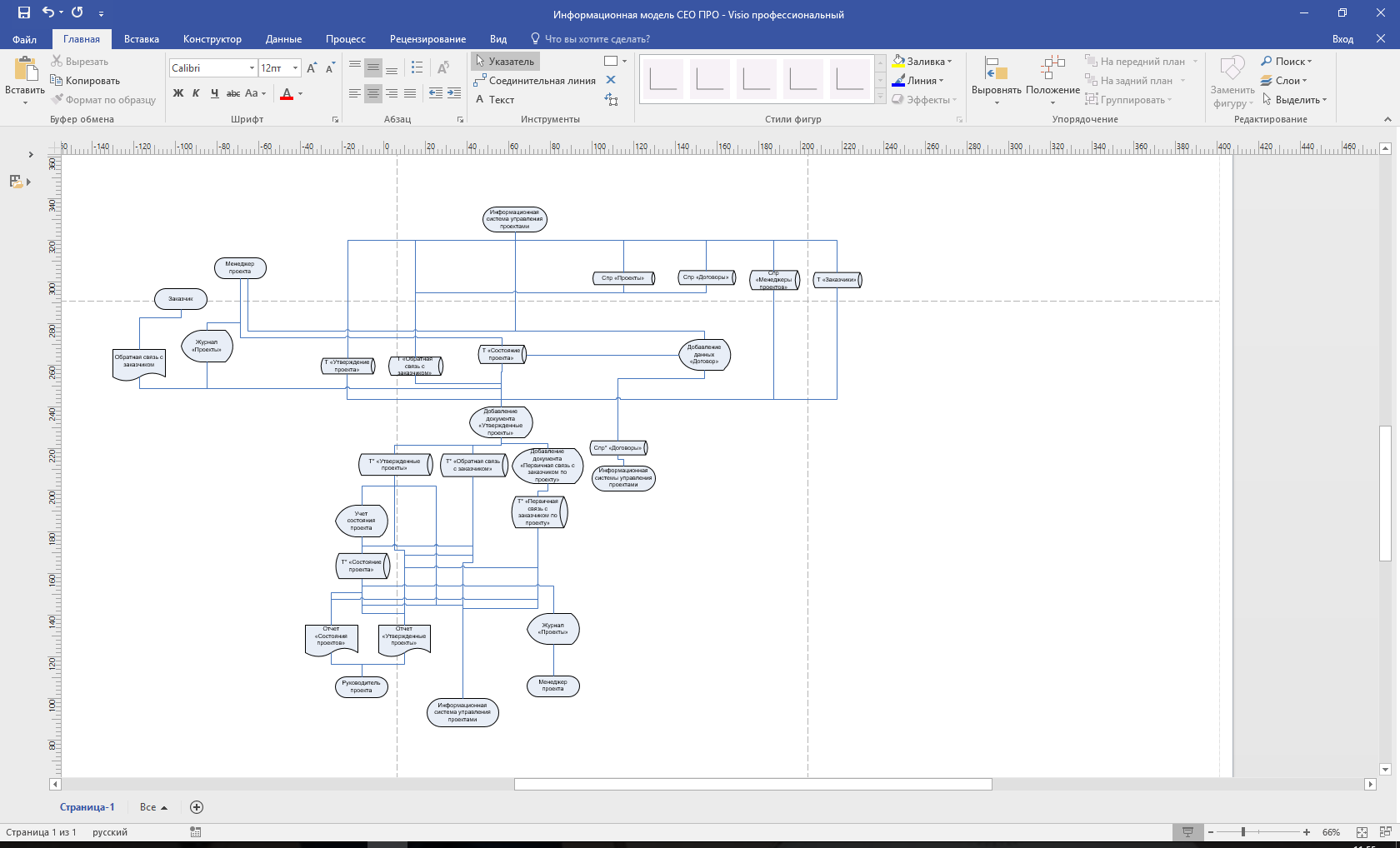This screenshot has width=1400, height=848.
Task: Increase indent with the right-arrow indent icon
Action: click(454, 93)
